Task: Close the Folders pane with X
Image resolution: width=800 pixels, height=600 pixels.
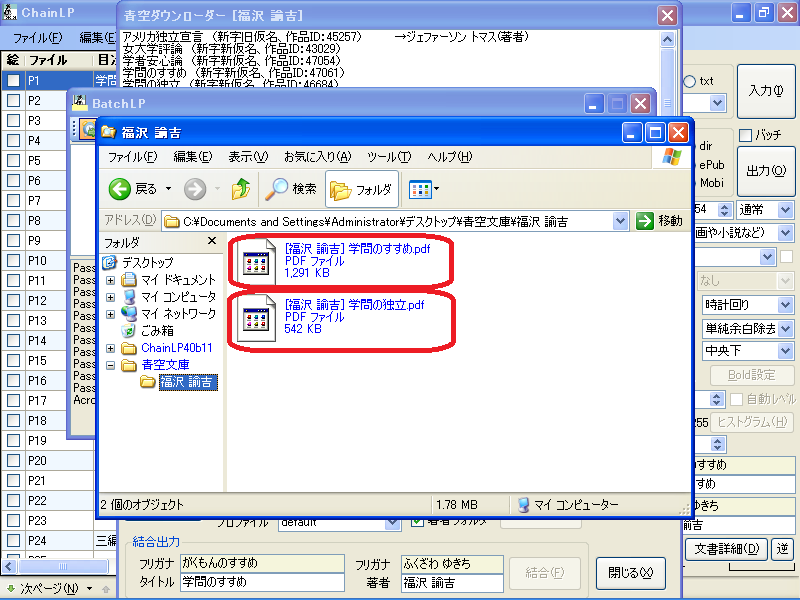Action: pyautogui.click(x=212, y=241)
